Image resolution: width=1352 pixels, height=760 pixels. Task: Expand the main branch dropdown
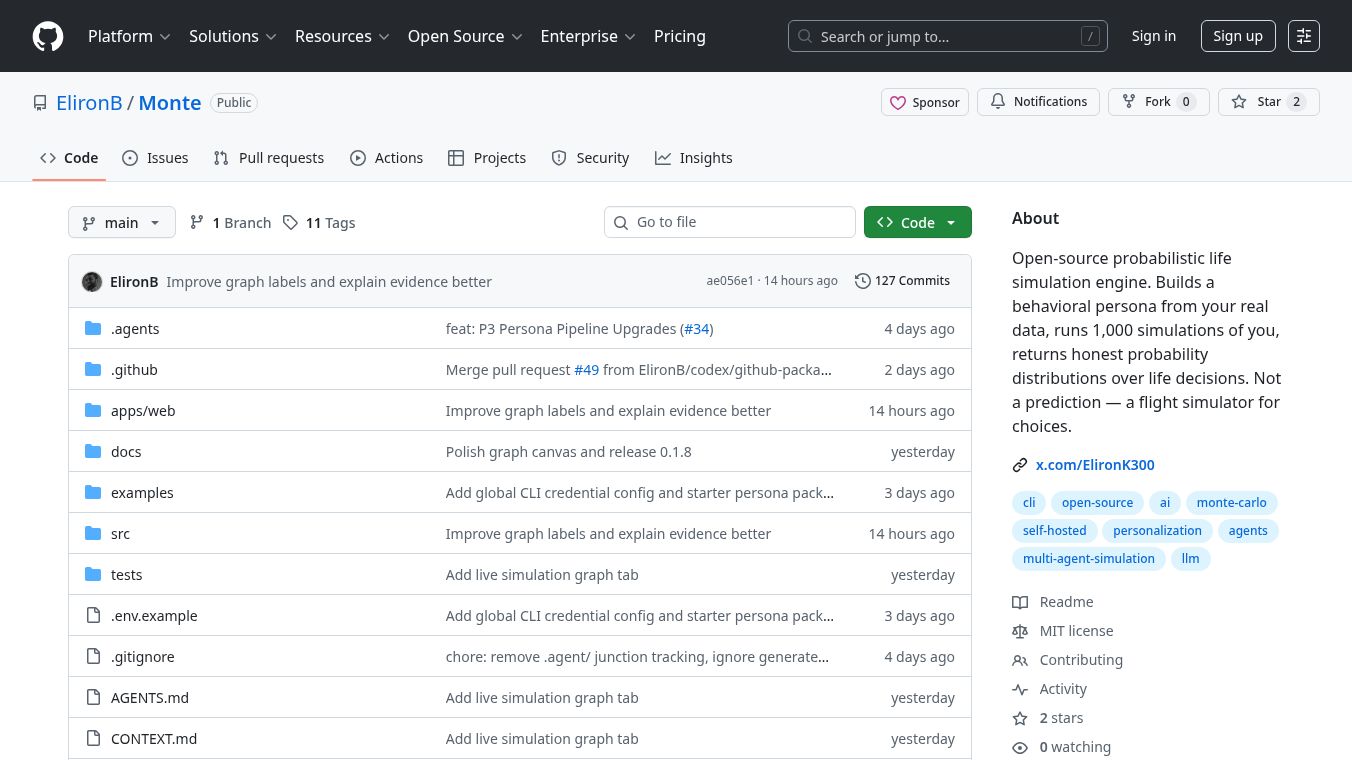tap(121, 222)
